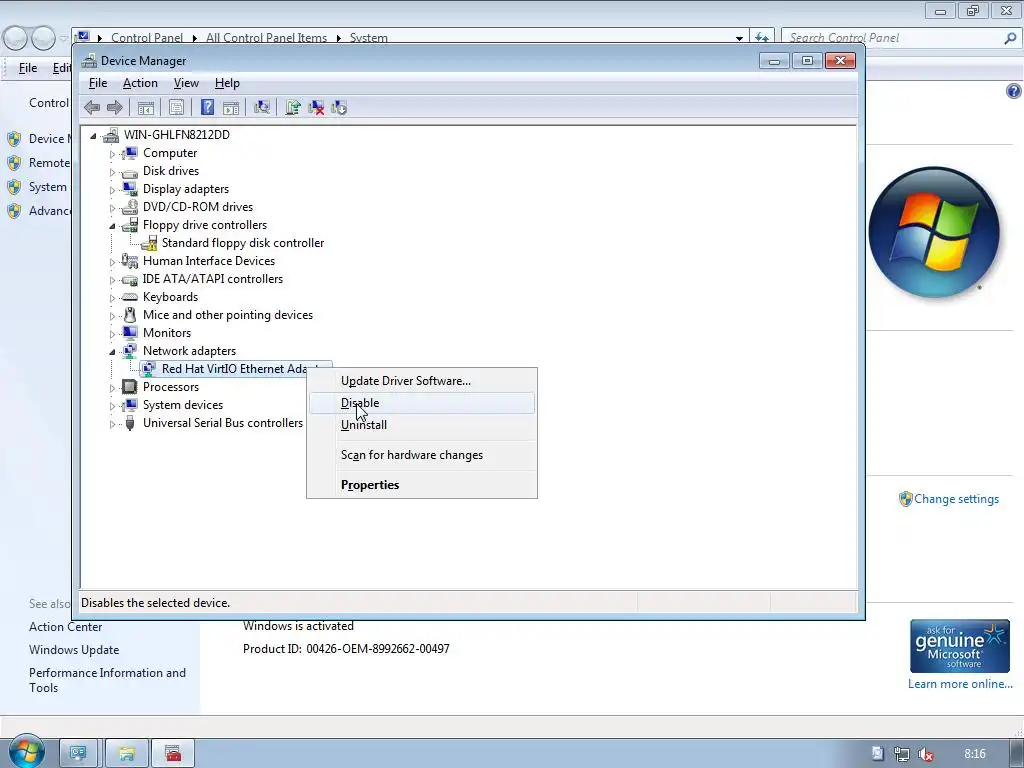Click the Control Panel help icon
This screenshot has width=1024, height=768.
pyautogui.click(x=1014, y=91)
